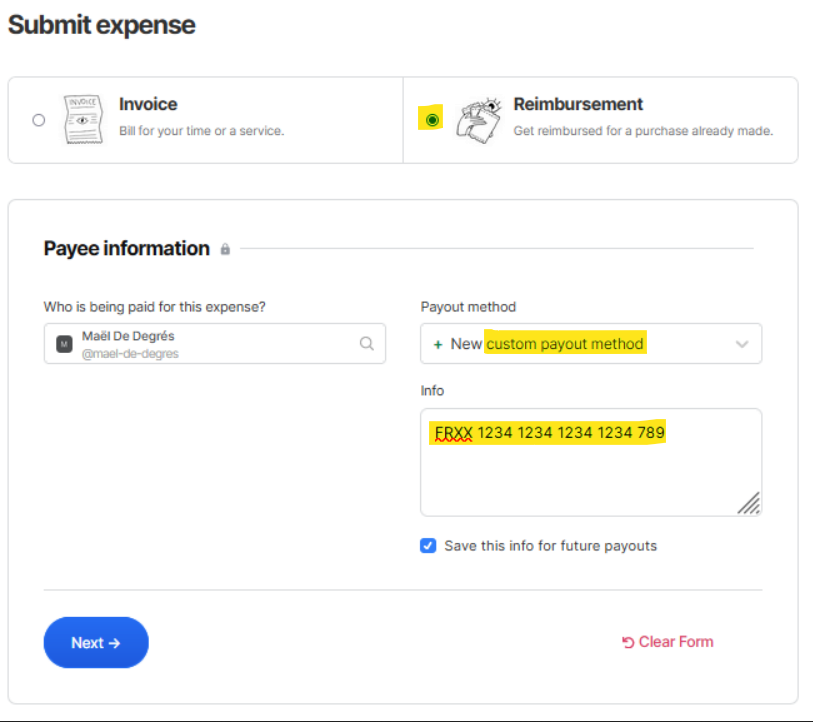Click the green plus icon in Payout method
This screenshot has width=813, height=722.
coord(437,344)
